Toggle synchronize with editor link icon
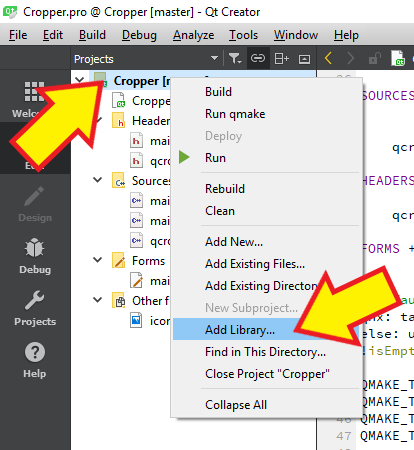 click(x=258, y=59)
